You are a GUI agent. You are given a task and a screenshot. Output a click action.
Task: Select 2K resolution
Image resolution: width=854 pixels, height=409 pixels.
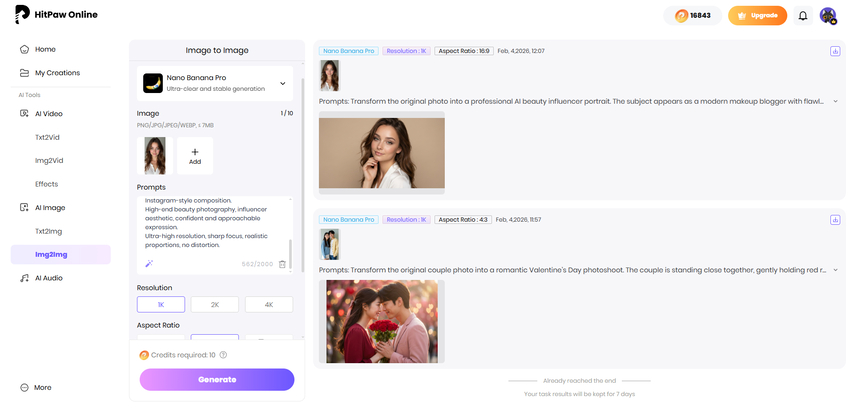(x=215, y=304)
